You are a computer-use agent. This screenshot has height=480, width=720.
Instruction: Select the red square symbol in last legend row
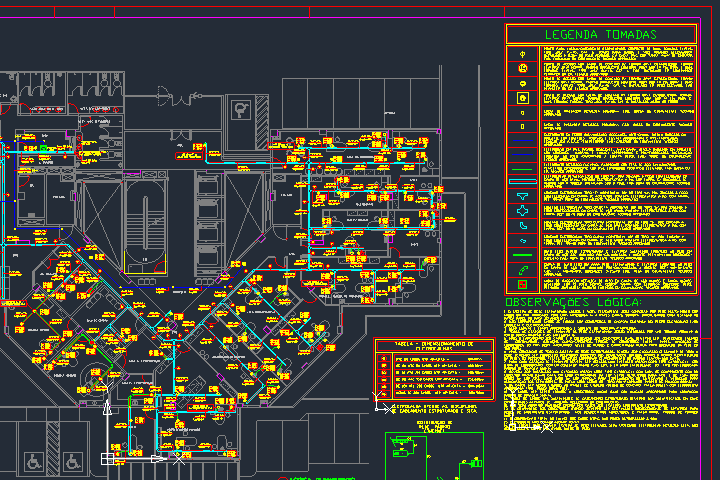pos(522,285)
